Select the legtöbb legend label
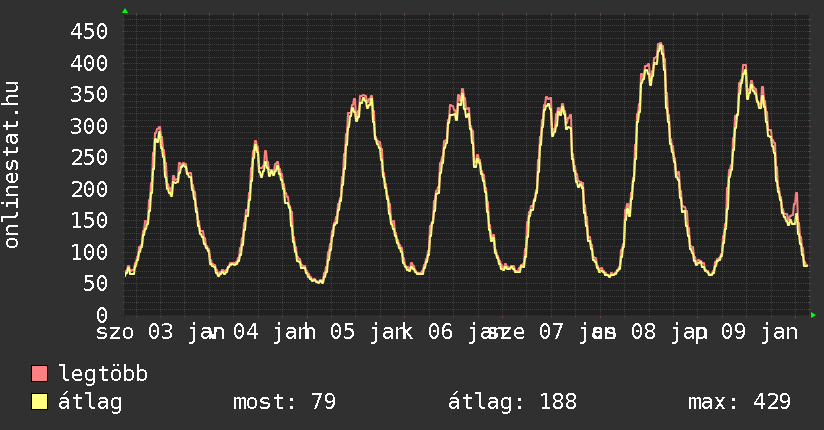The image size is (824, 430). [x=103, y=375]
